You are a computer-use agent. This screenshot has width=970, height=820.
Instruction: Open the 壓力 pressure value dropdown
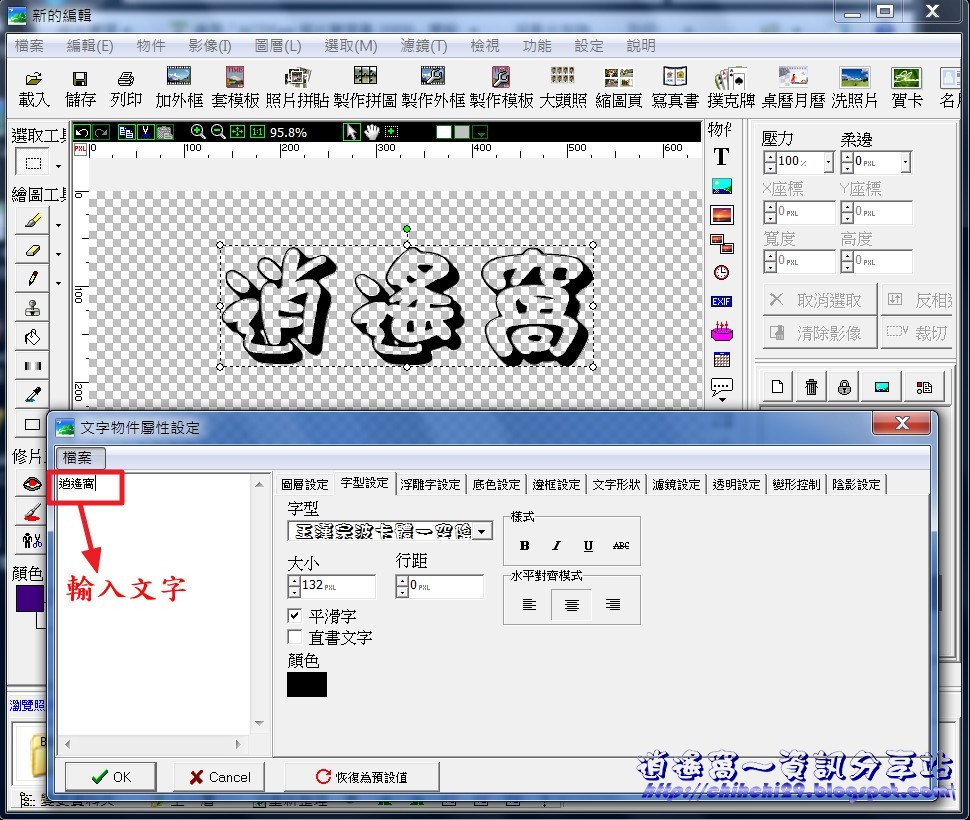(828, 163)
